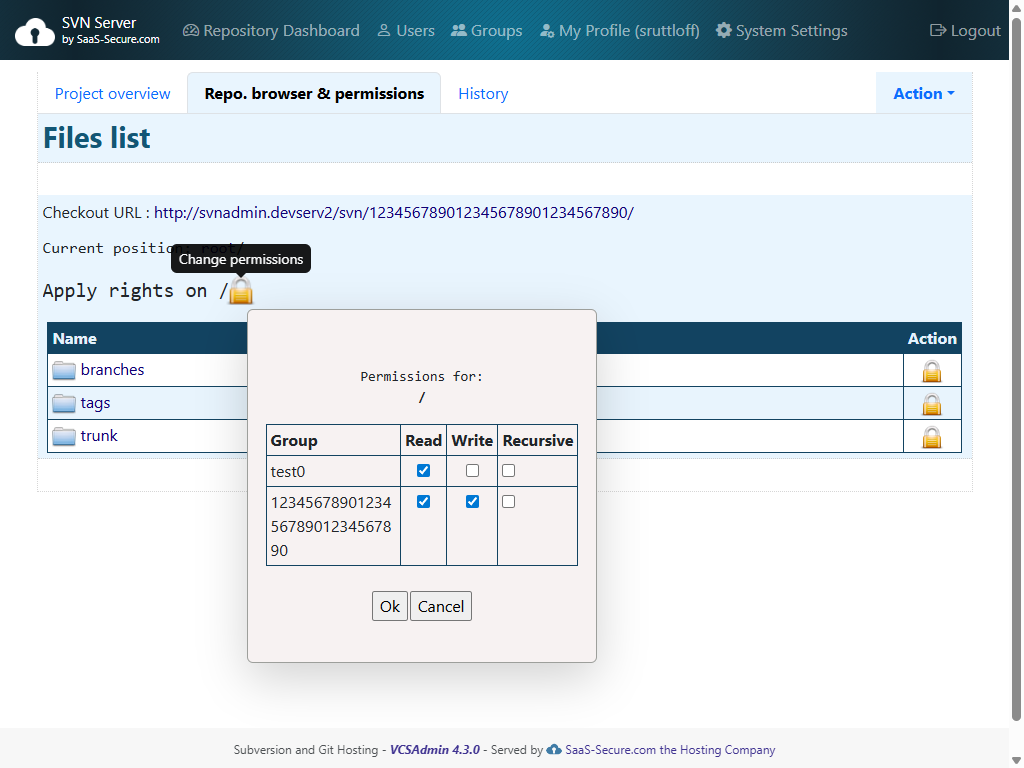Screen dimensions: 1024x768
Task: Click the scrollbar down arrow
Action: 1016,760
